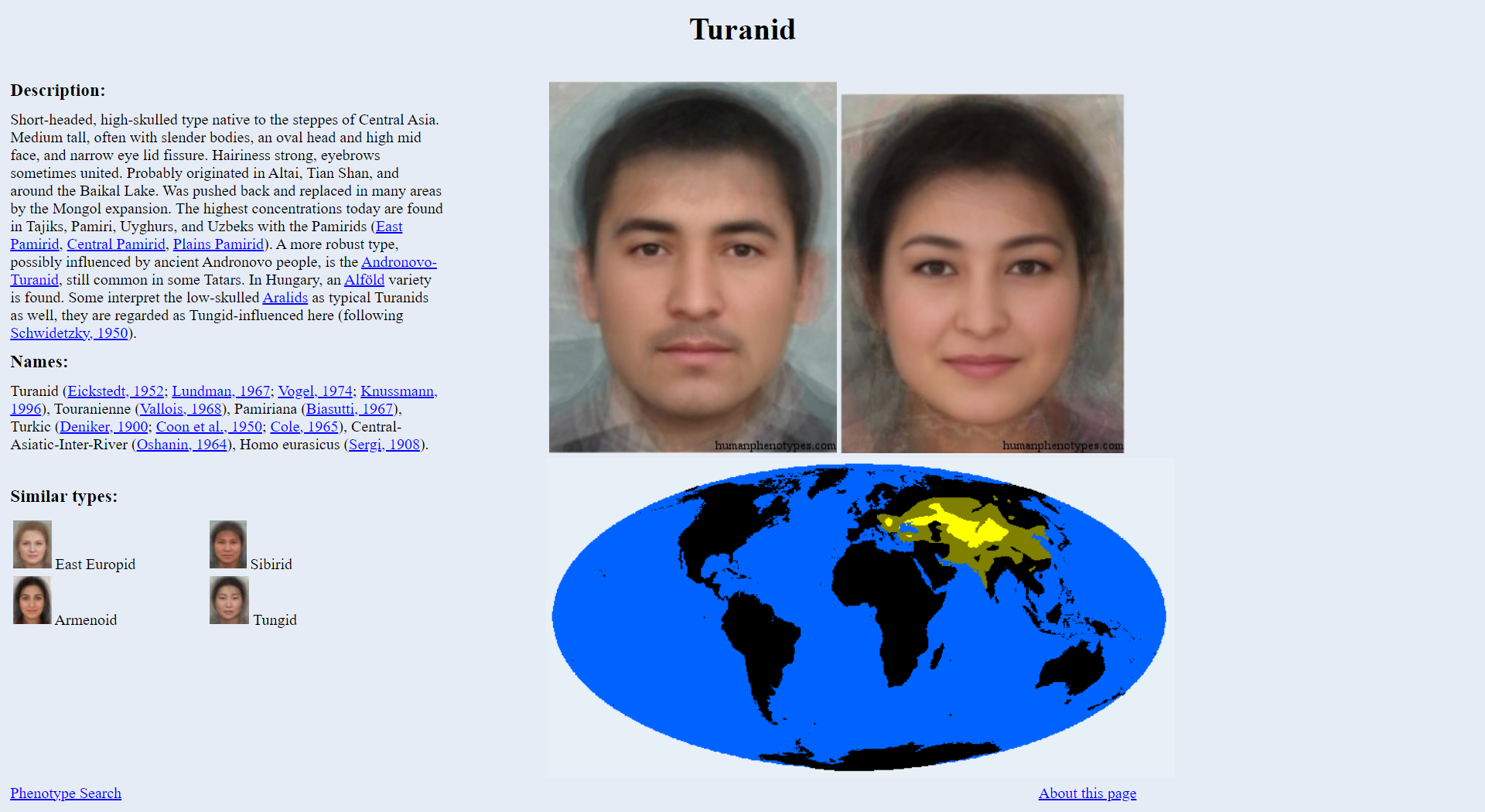This screenshot has height=812, width=1485.
Task: Visit the Aralids link
Action: coord(285,298)
